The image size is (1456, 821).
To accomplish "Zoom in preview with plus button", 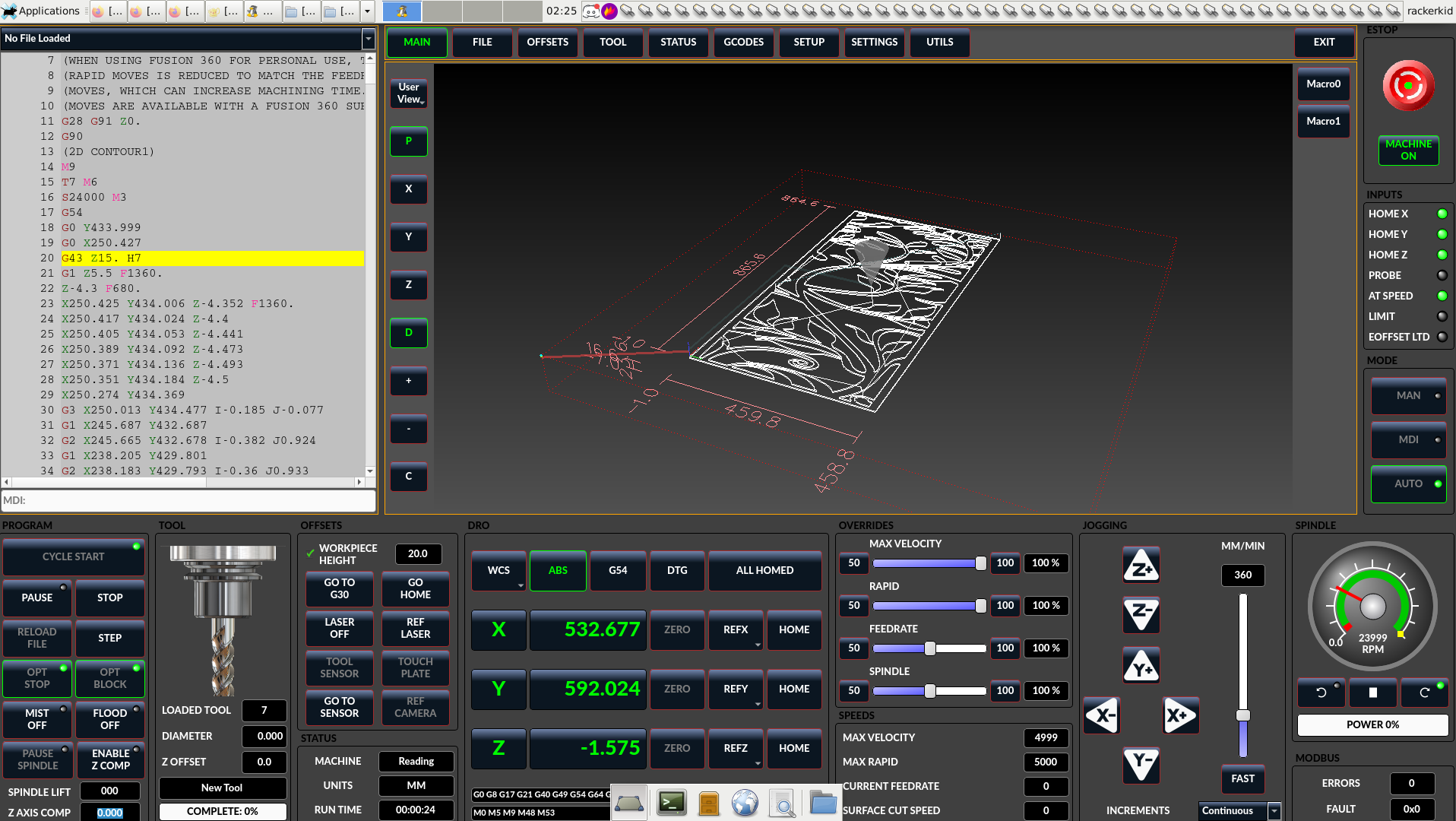I will point(409,381).
